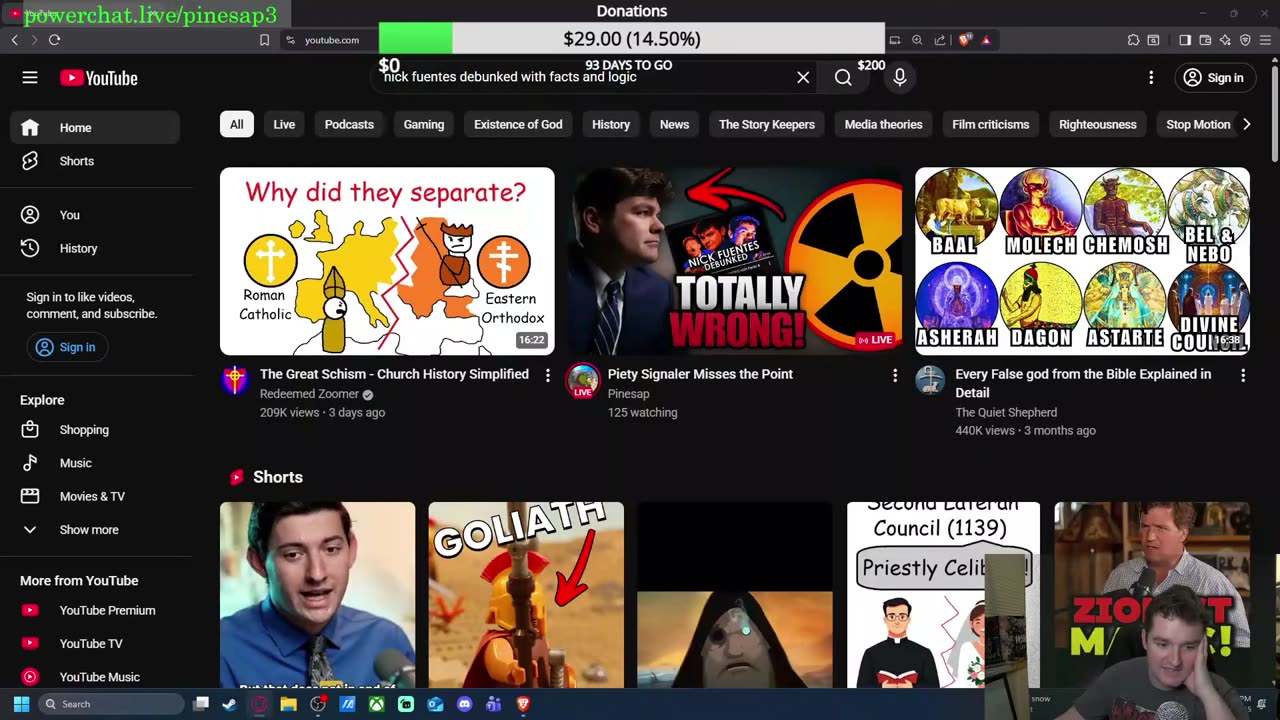Screen dimensions: 1280x720
Task: Open the You section in sidebar
Action: 96,215
